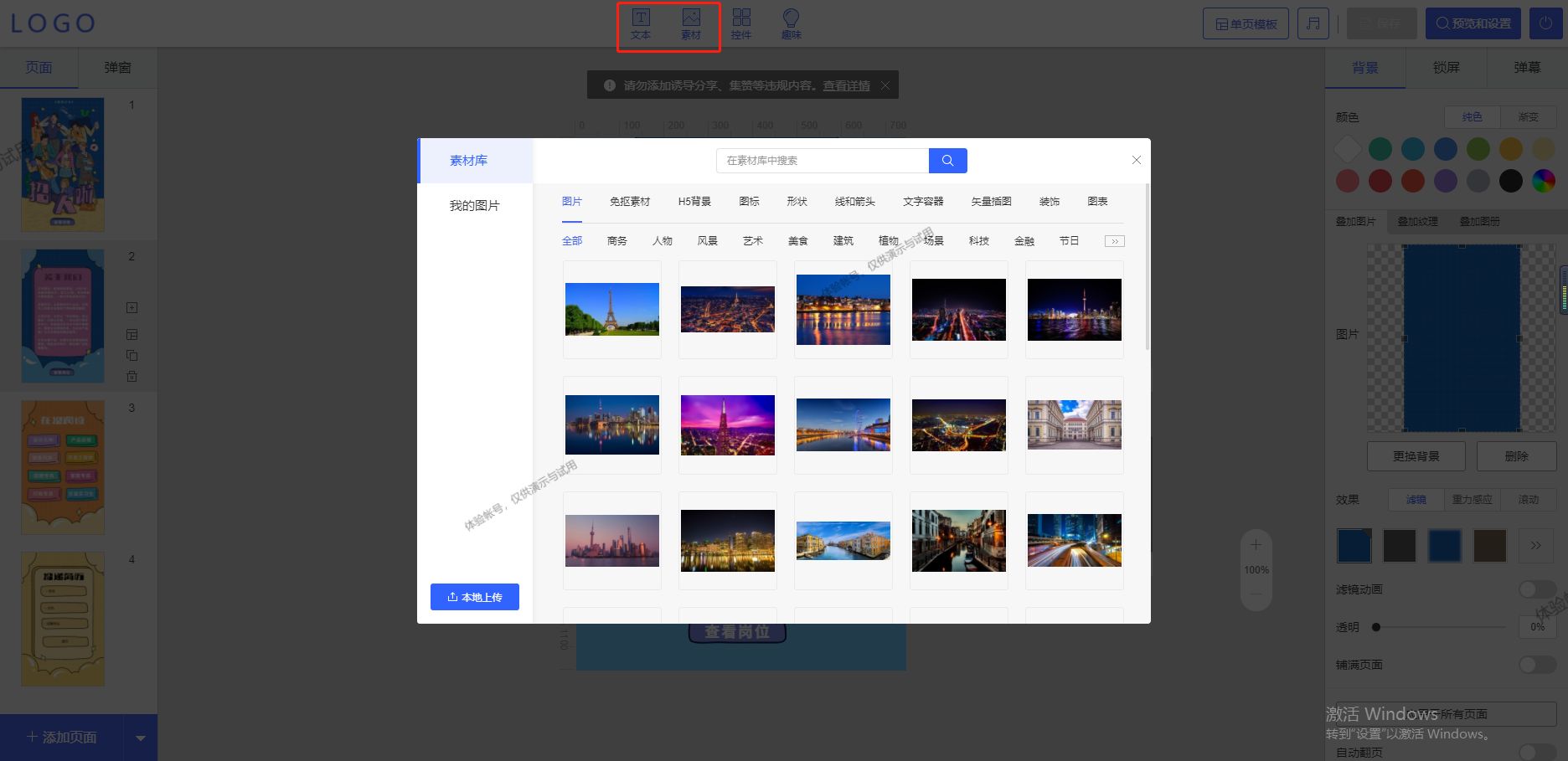The width and height of the screenshot is (1568, 761).
Task: Click the copy-page icon beside page 2
Action: pyautogui.click(x=132, y=355)
